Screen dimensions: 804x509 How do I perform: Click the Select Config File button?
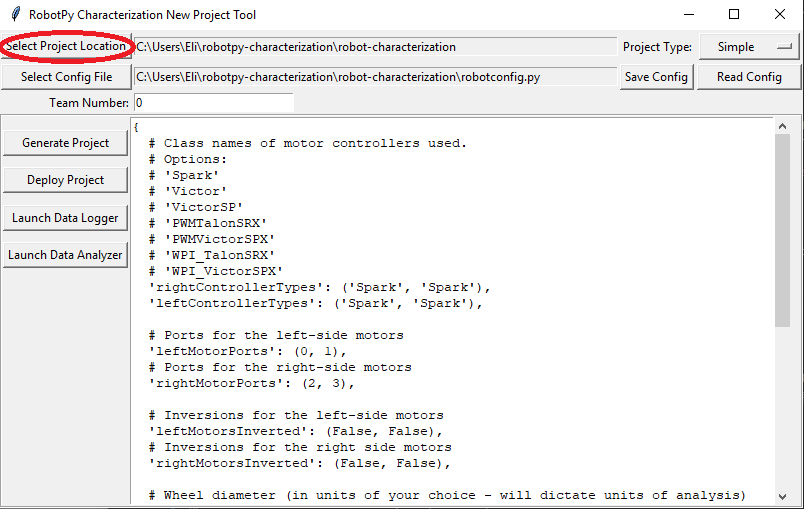tap(66, 77)
